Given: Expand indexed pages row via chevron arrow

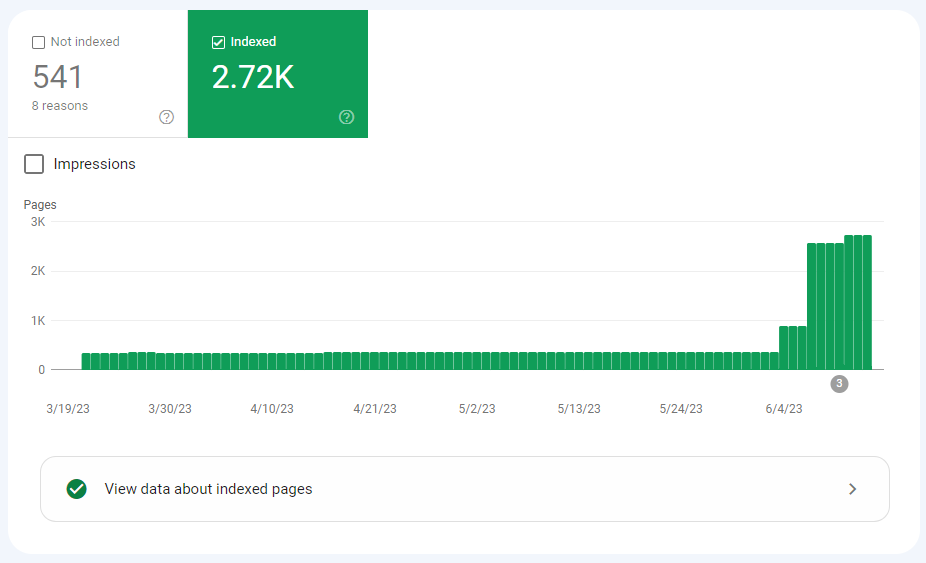Looking at the screenshot, I should pos(852,489).
